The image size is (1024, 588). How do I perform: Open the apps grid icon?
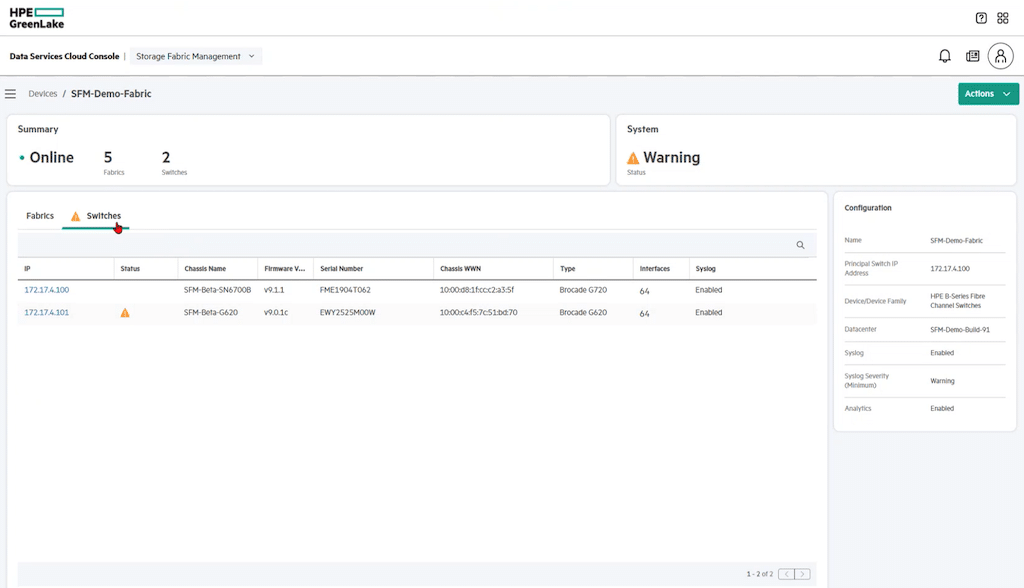point(1002,18)
